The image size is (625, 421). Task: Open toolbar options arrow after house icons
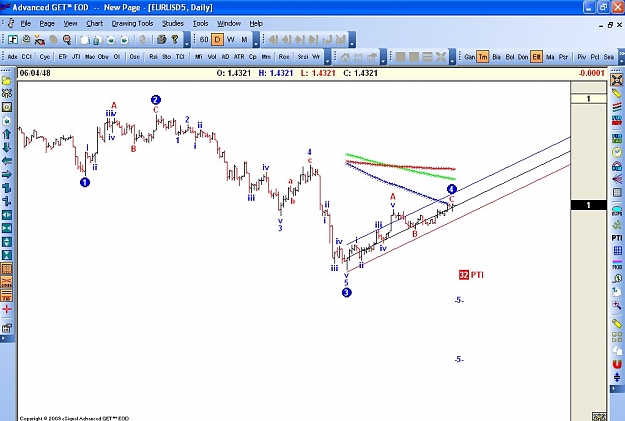tap(383, 57)
